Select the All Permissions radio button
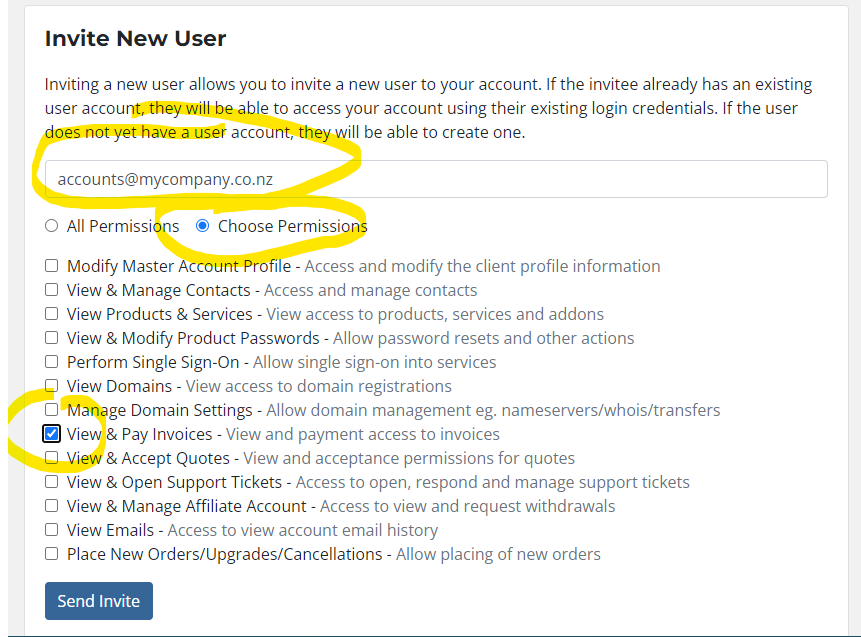The image size is (861, 637). [x=52, y=226]
